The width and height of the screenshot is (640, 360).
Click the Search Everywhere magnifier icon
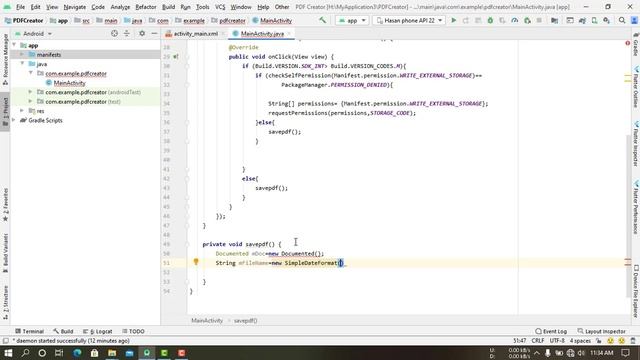[622, 20]
